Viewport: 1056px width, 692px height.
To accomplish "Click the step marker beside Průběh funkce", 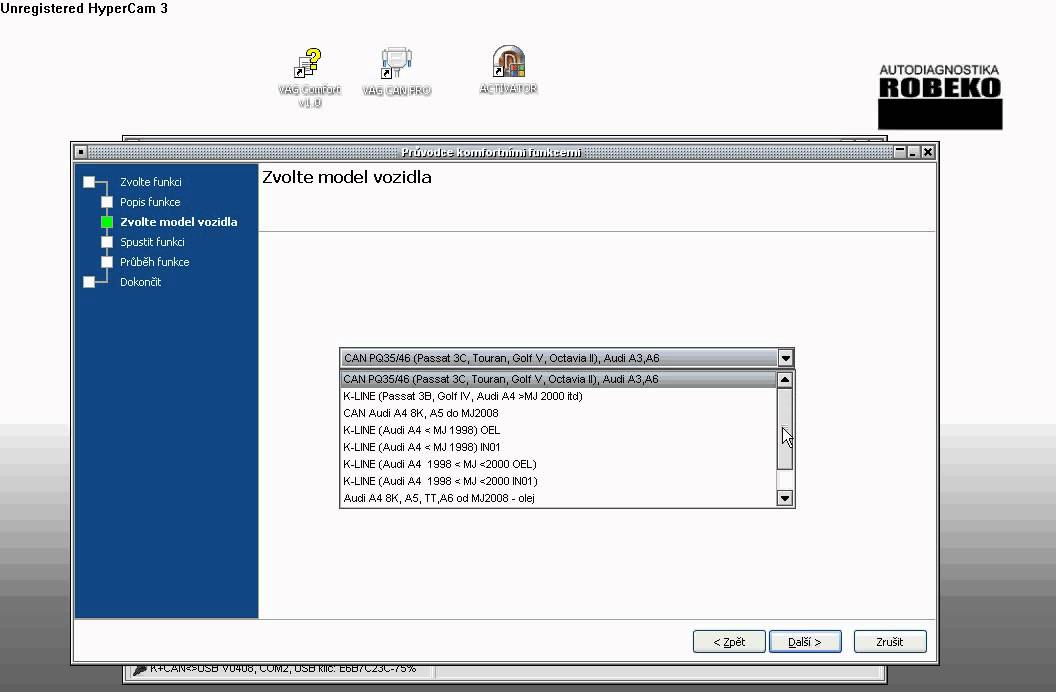I will click(107, 262).
